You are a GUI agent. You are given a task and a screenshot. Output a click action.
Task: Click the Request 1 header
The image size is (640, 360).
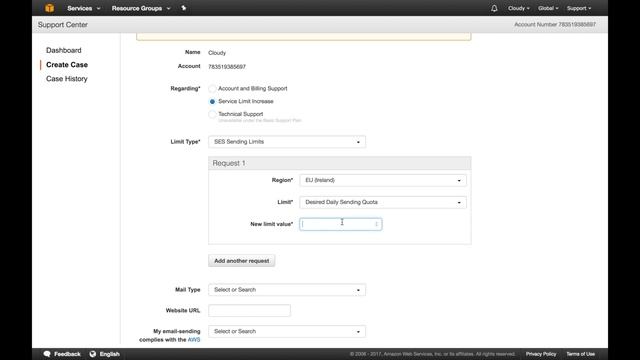pos(340,163)
